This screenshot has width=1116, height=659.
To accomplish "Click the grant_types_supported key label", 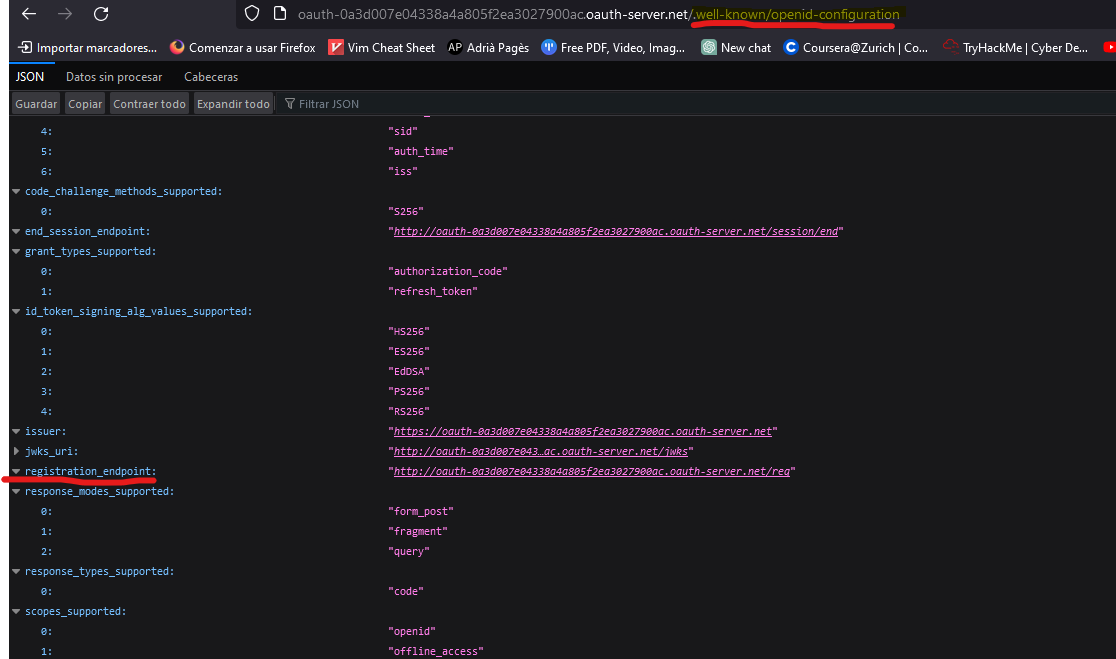I will pos(90,251).
